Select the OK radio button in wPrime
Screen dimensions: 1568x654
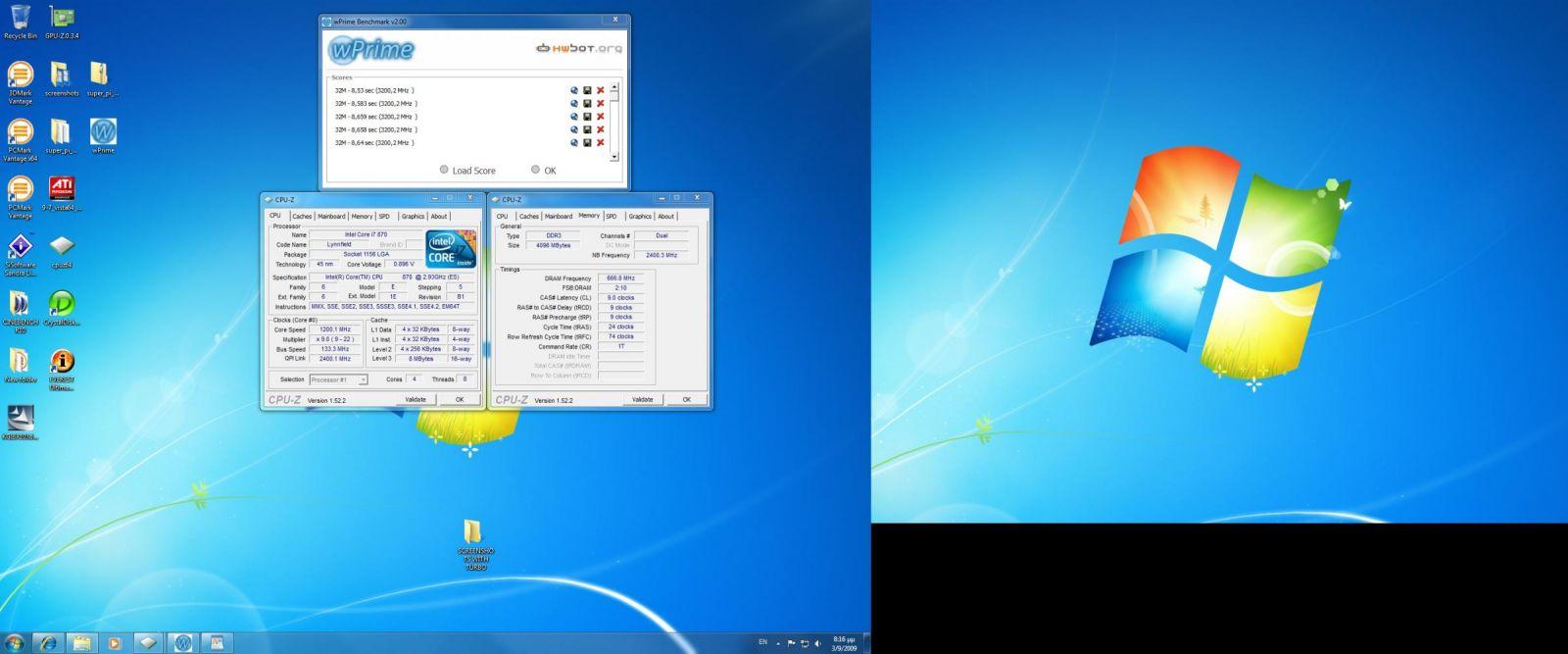point(535,170)
